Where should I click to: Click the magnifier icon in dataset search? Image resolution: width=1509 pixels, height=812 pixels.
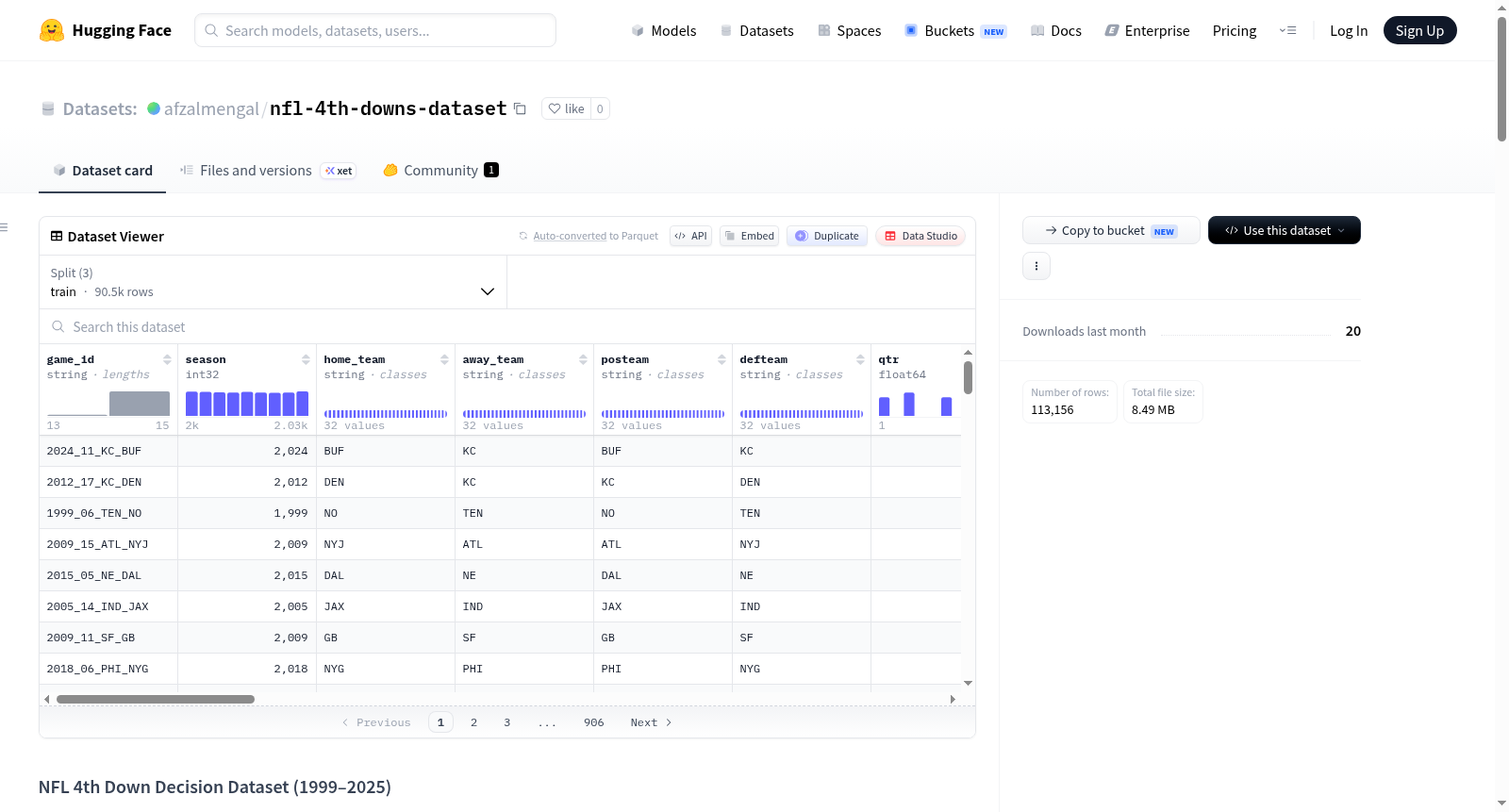pos(58,326)
